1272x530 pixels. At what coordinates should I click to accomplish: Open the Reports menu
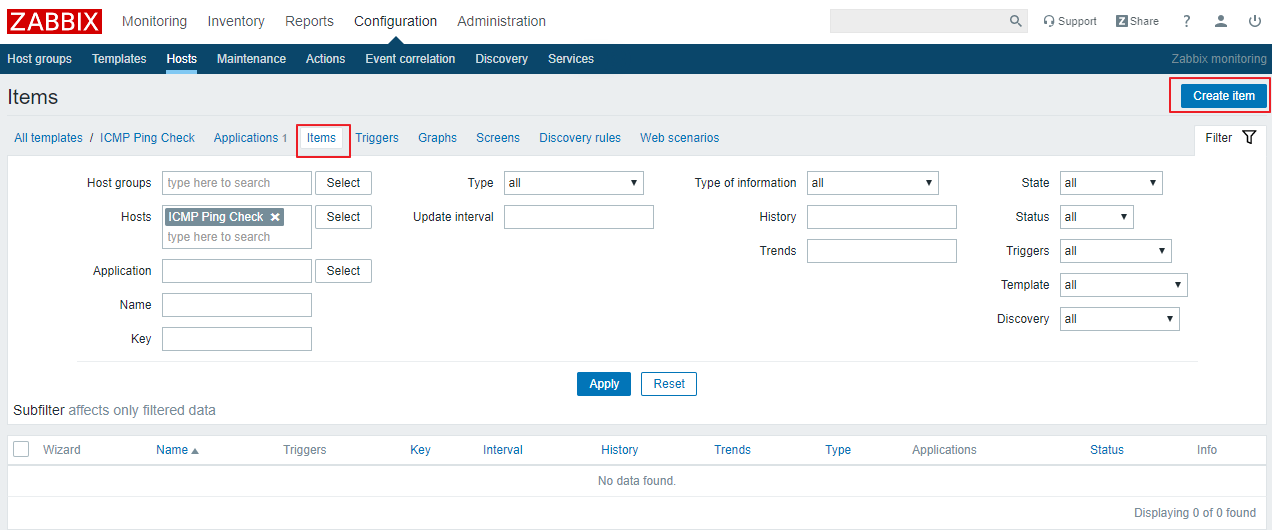click(x=309, y=21)
